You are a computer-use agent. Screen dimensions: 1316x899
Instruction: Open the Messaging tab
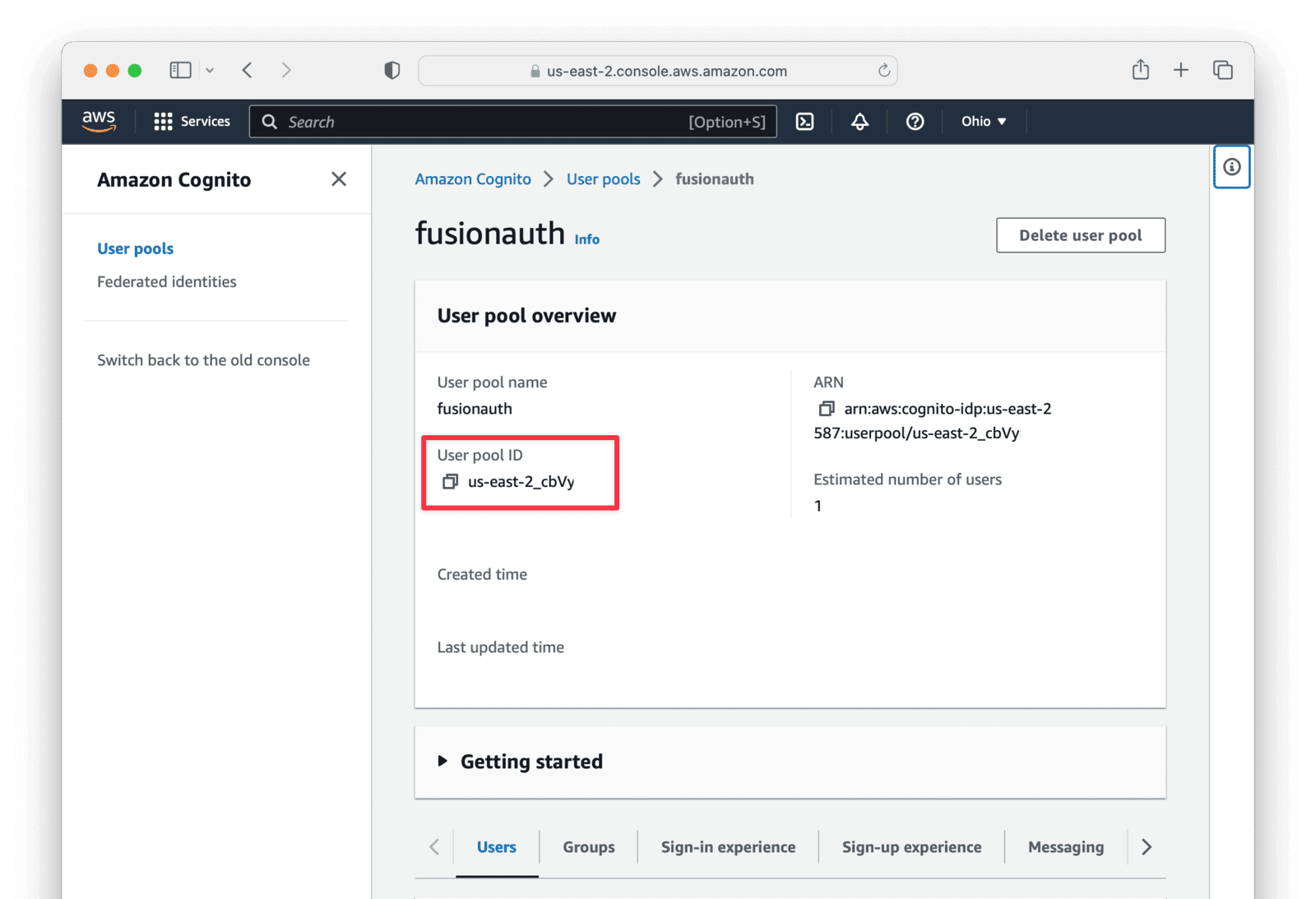[1066, 847]
